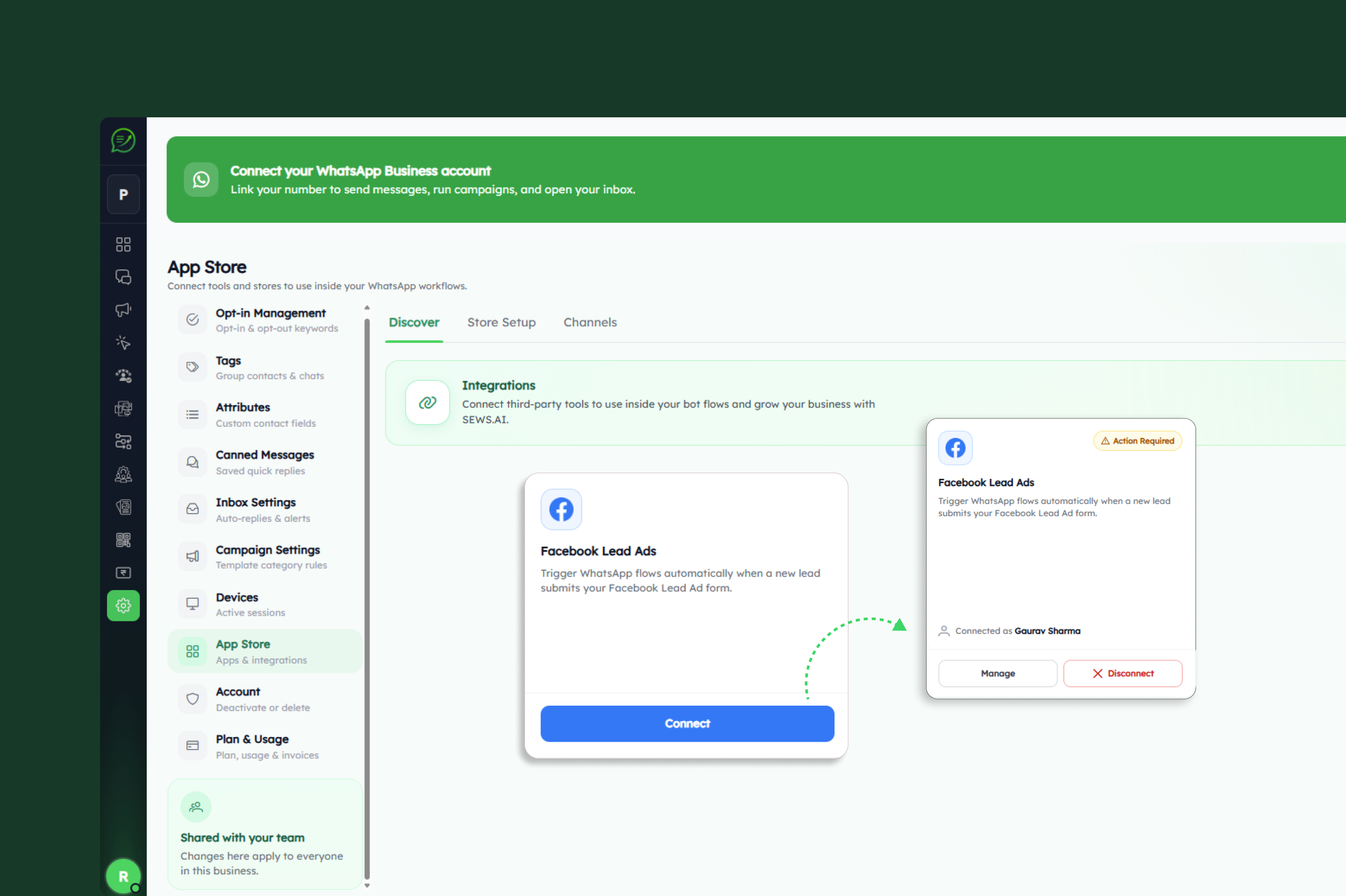Switch to the Store Setup tab

pyautogui.click(x=501, y=322)
